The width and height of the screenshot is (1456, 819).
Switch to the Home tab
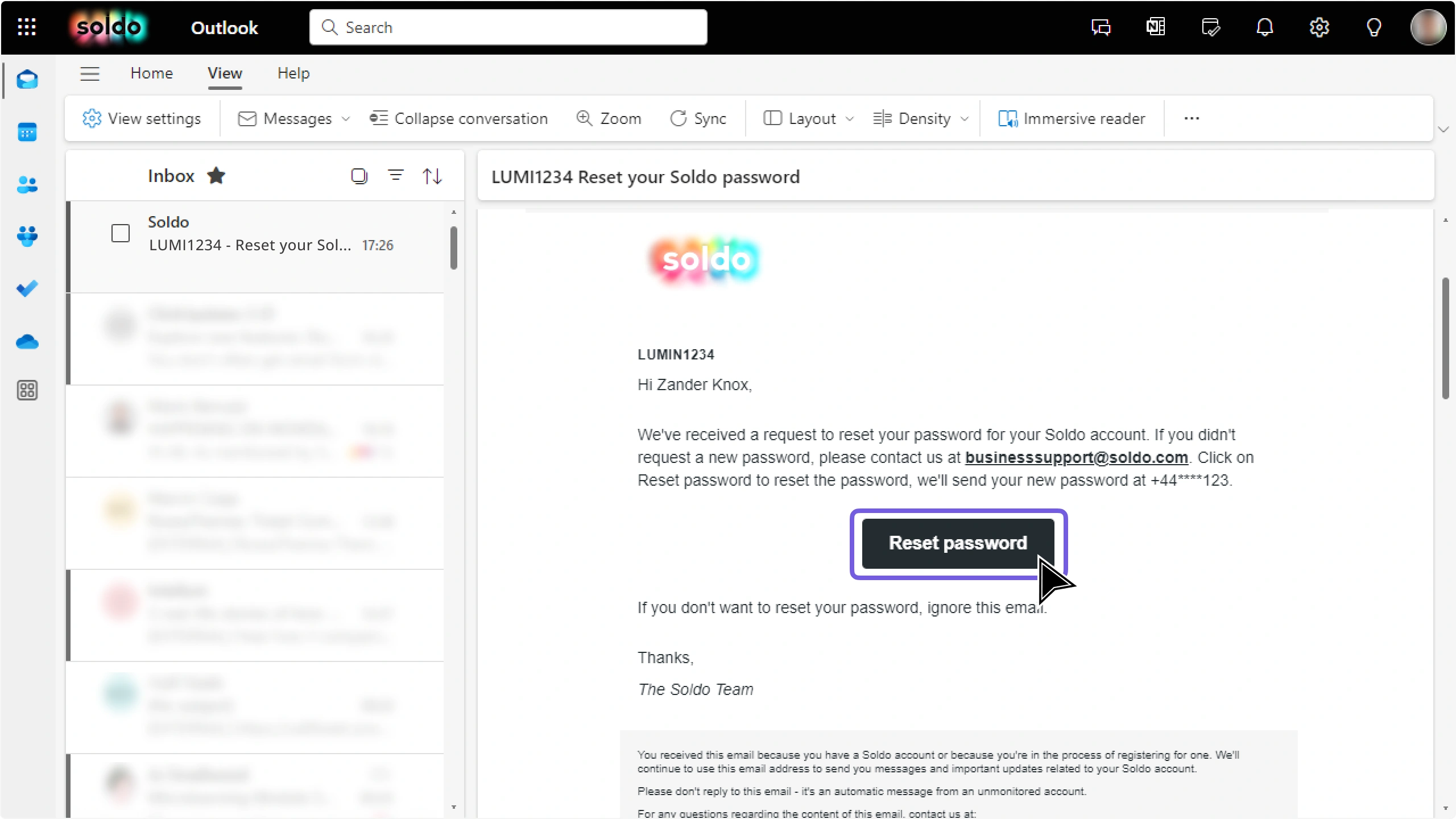[151, 73]
